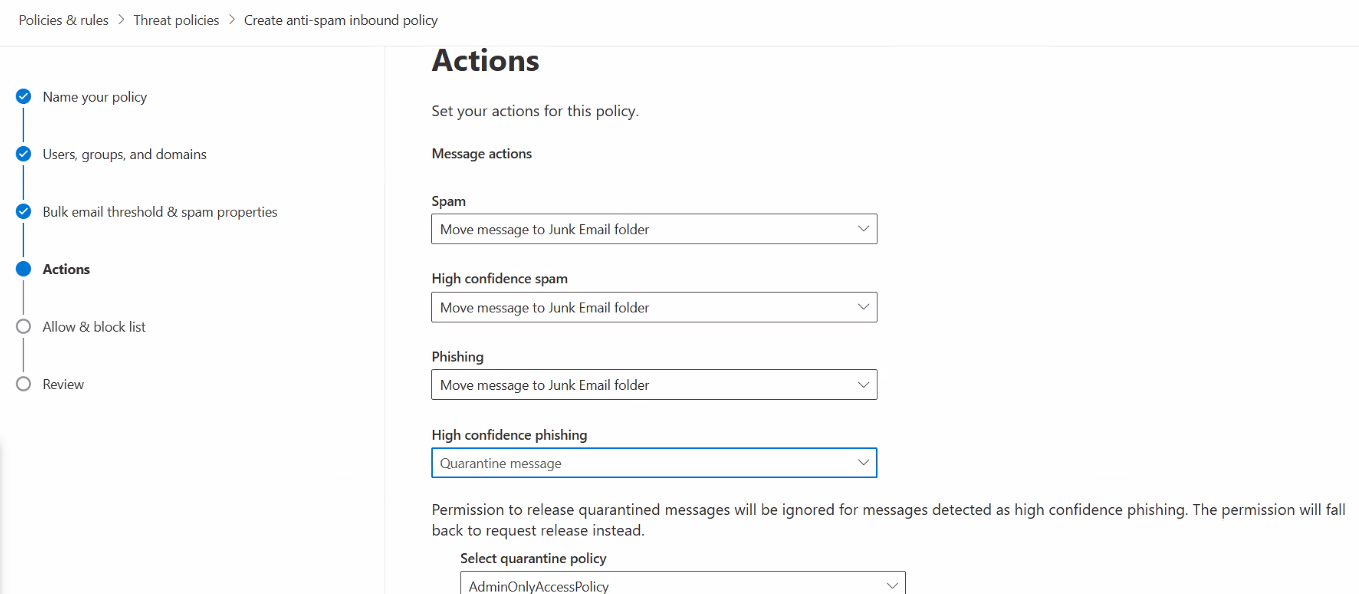Go to the Policies & rules breadcrumb
Viewport: 1359px width, 594px height.
click(64, 20)
